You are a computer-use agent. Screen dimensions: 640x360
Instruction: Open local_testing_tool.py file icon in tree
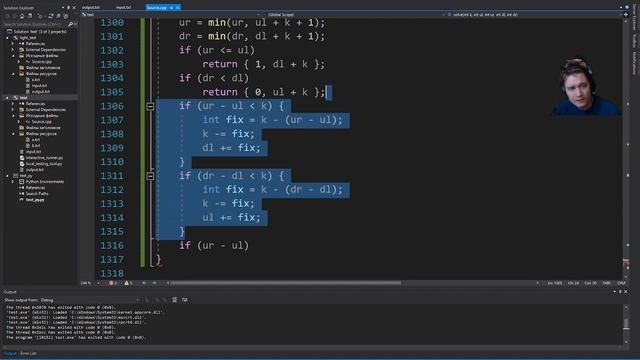point(22,164)
